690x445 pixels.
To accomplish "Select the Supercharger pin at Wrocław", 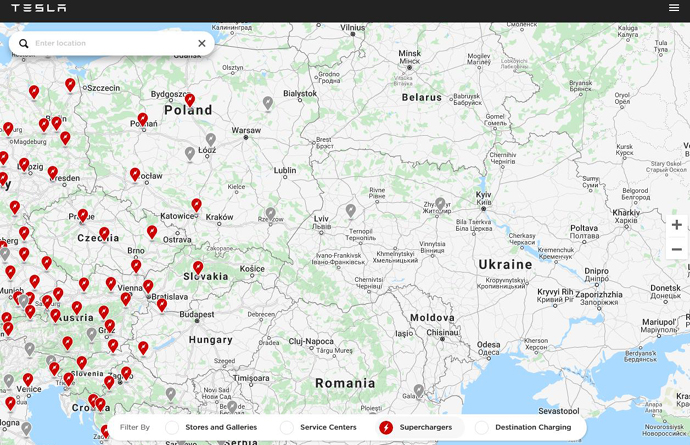I will (135, 175).
